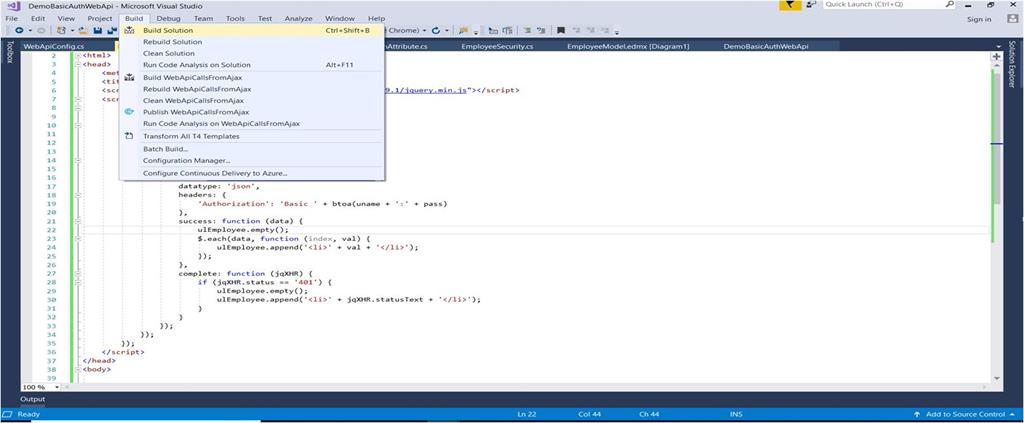Click the account picture icon beside Sign in
The width and height of the screenshot is (1024, 423).
pyautogui.click(x=1013, y=19)
